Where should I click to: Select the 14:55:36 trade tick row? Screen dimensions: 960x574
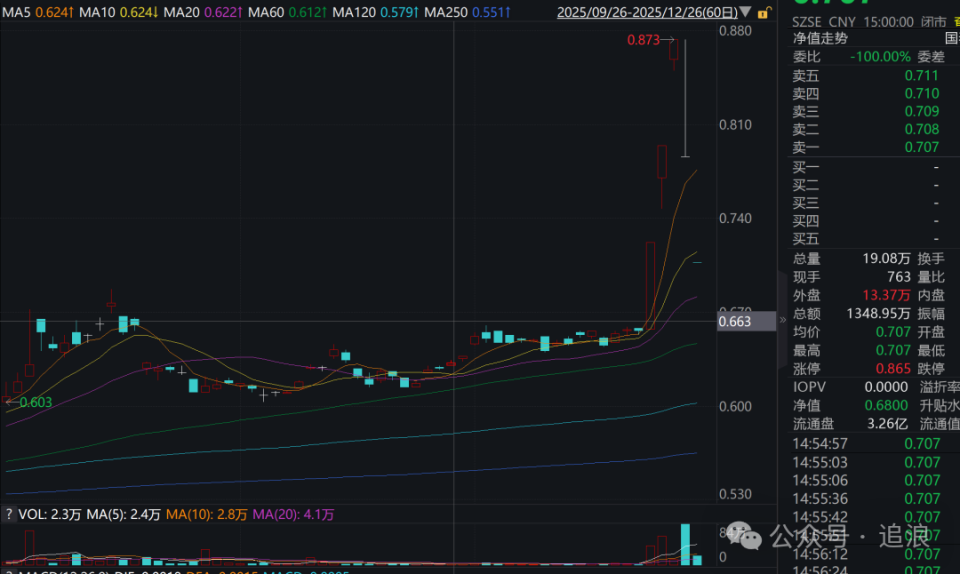pos(866,499)
